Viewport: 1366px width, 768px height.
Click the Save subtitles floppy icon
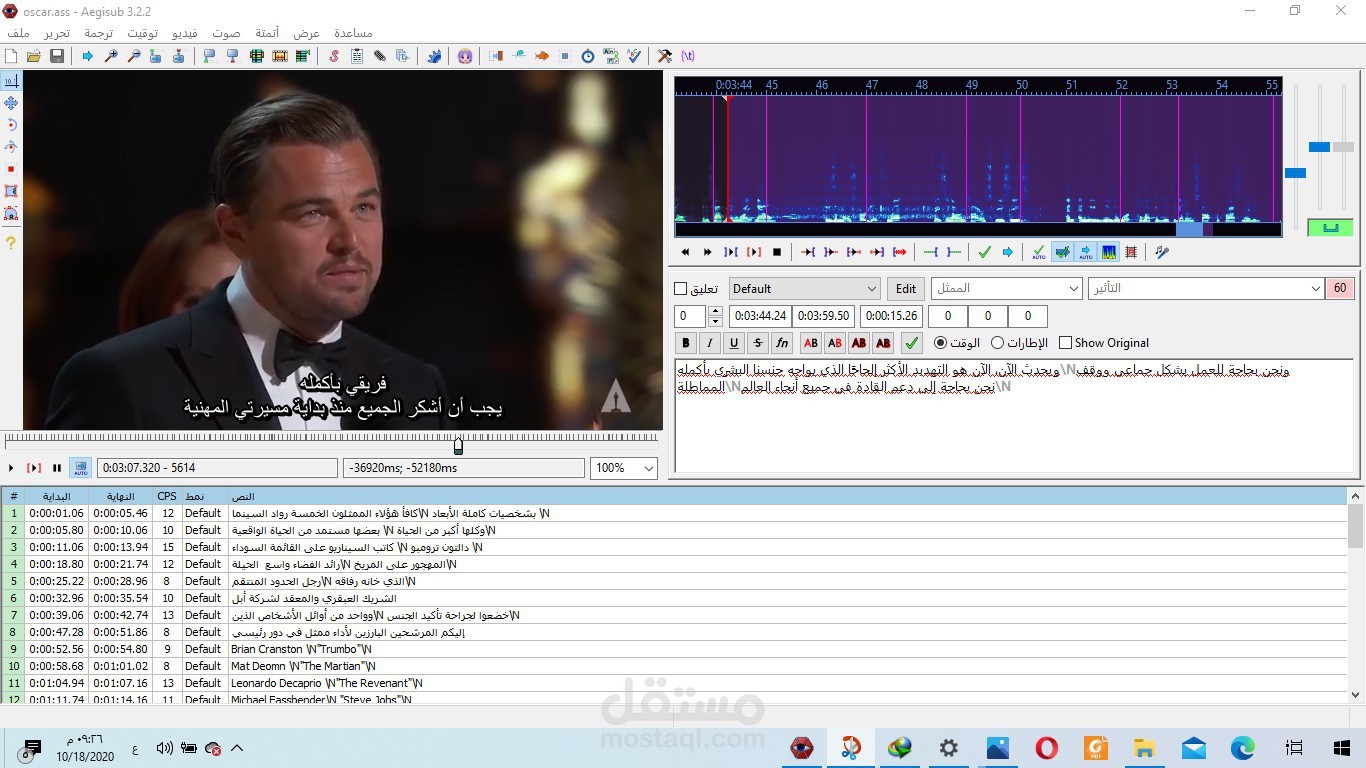57,56
